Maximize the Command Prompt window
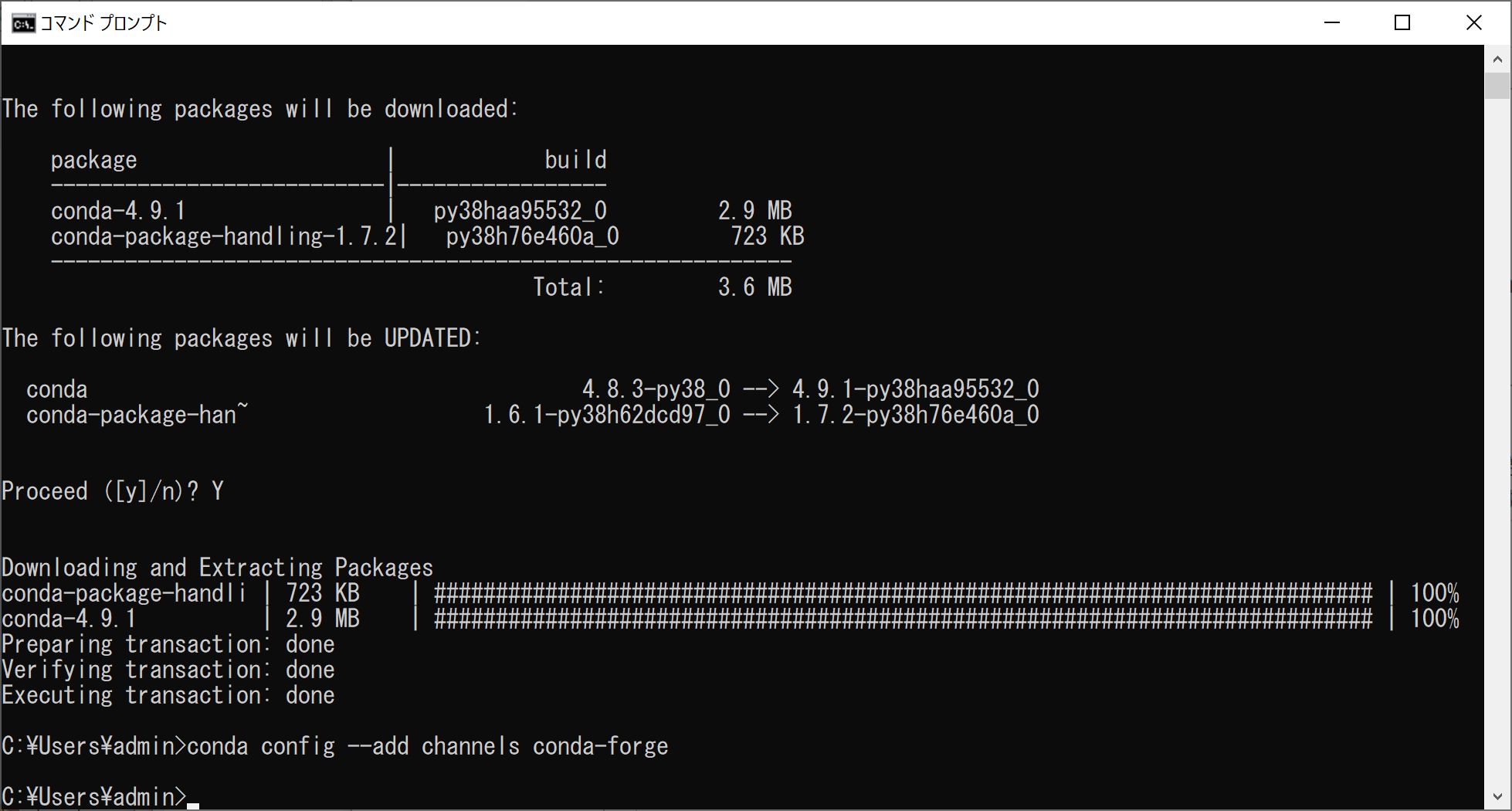 (1402, 23)
